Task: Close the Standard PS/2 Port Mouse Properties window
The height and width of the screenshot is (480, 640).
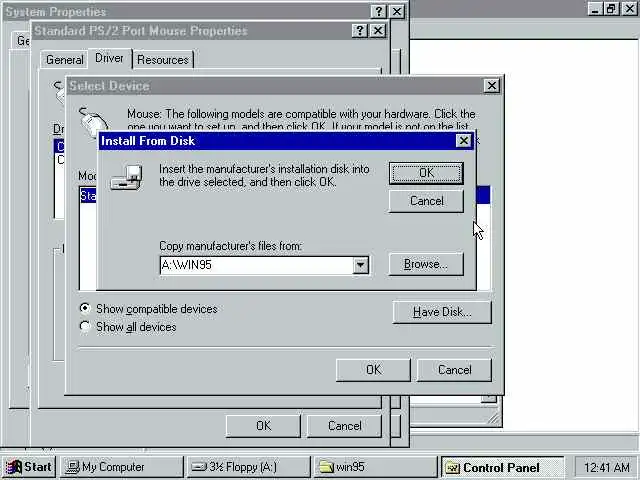Action: point(378,31)
